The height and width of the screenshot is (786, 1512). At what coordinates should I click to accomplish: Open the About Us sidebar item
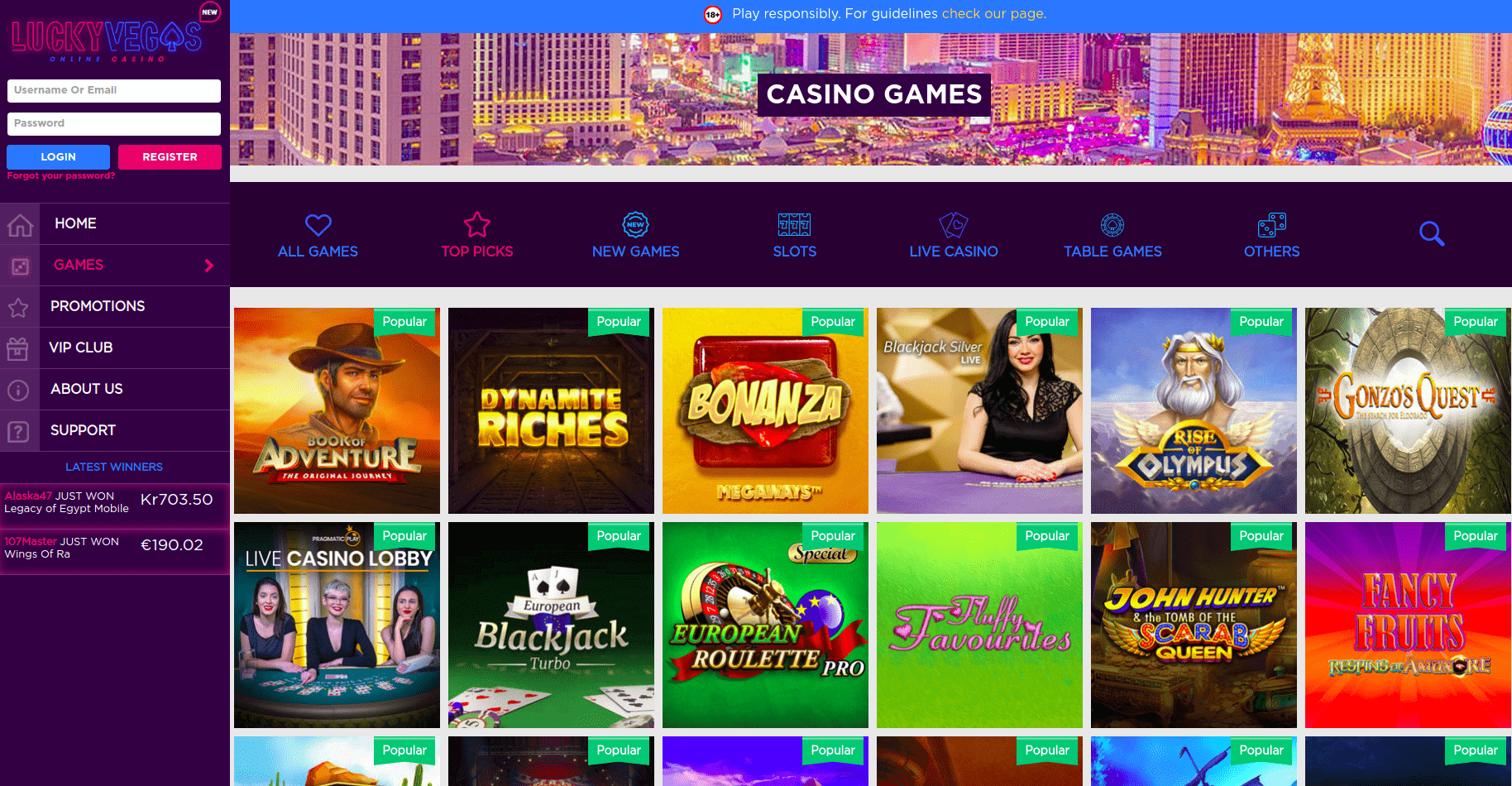87,389
